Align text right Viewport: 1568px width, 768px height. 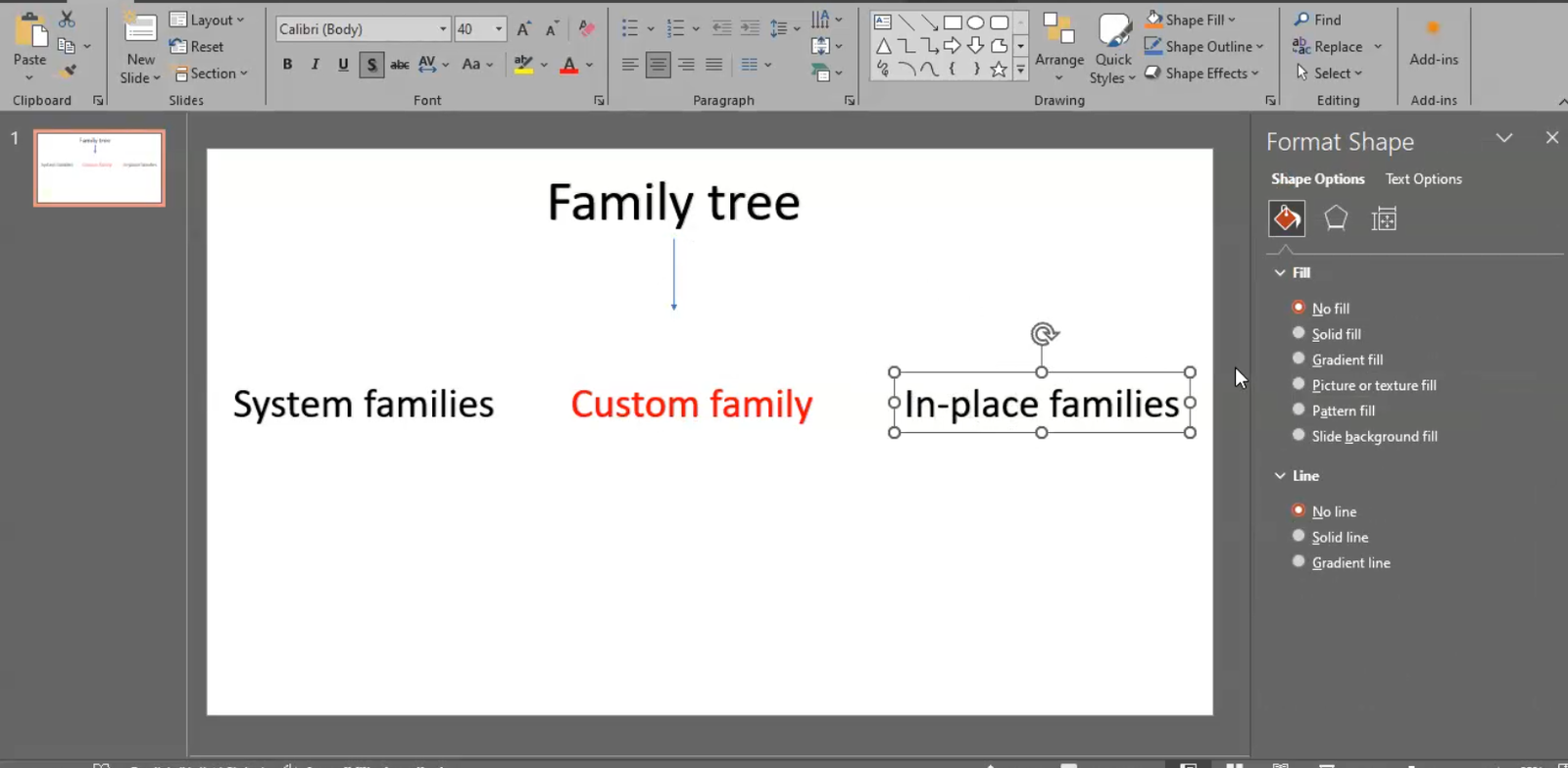(686, 65)
